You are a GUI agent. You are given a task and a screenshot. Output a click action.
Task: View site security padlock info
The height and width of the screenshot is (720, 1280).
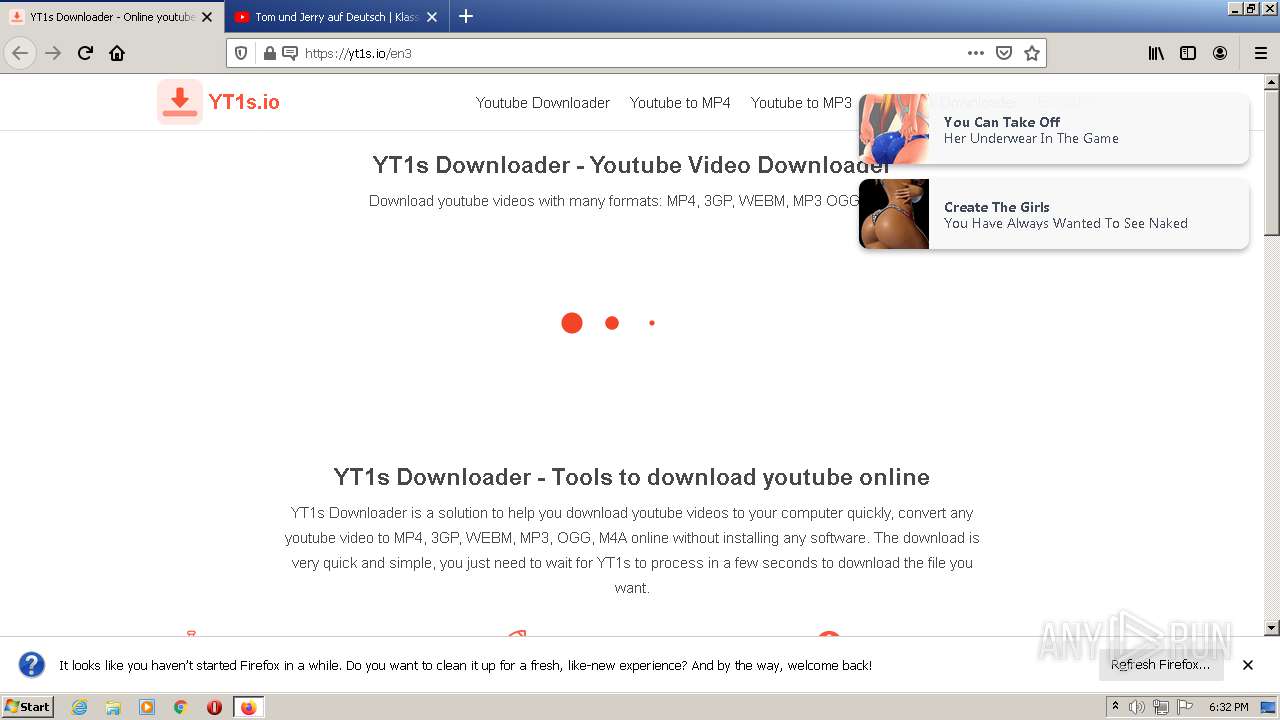tap(269, 53)
